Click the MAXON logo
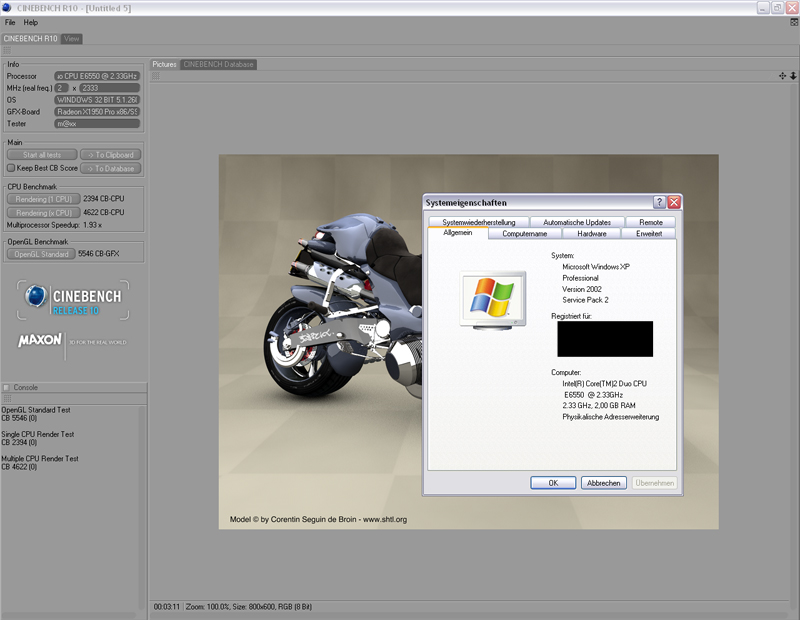This screenshot has height=620, width=800. click(x=40, y=340)
